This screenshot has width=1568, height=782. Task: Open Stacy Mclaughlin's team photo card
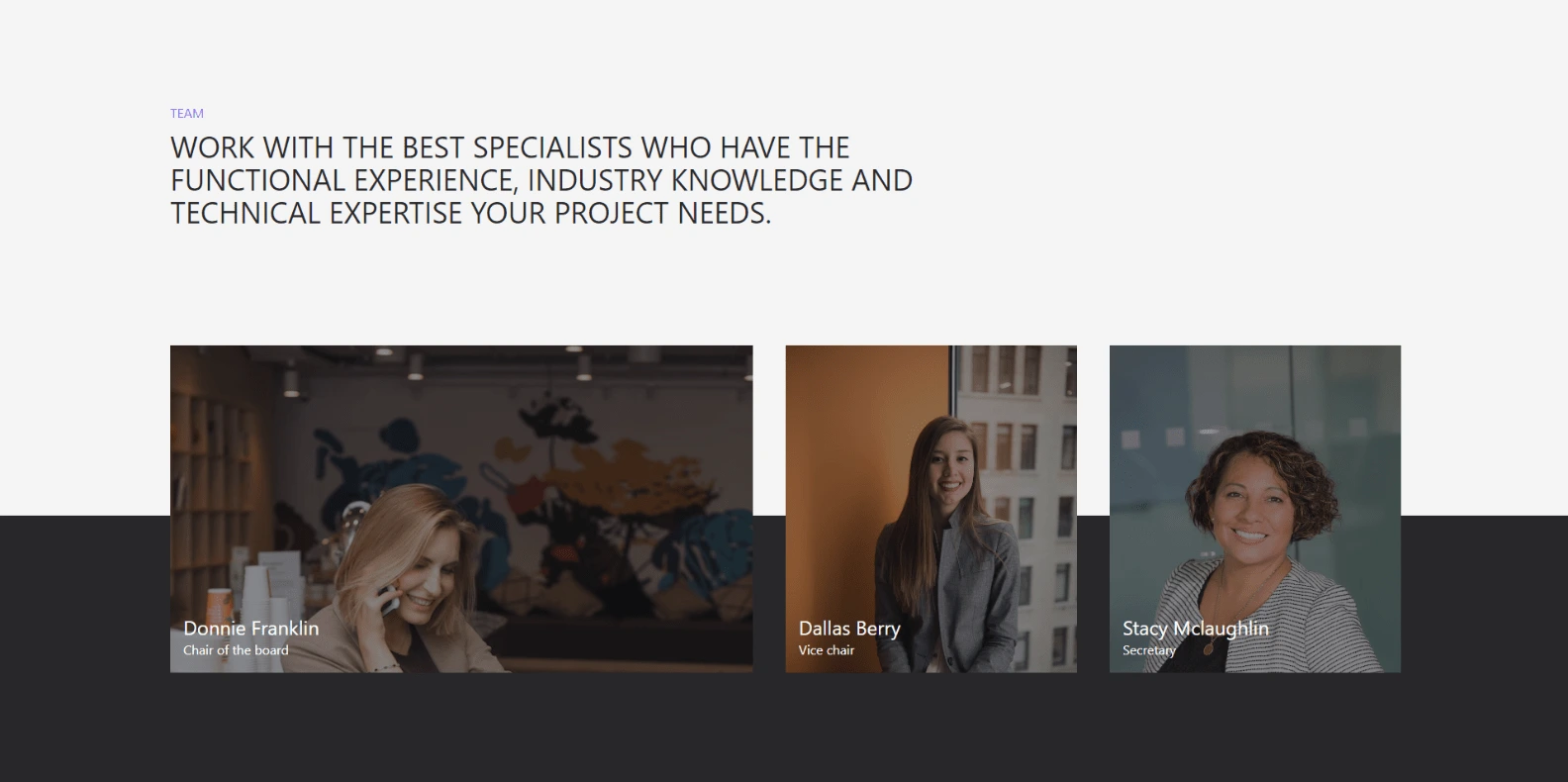tap(1255, 509)
